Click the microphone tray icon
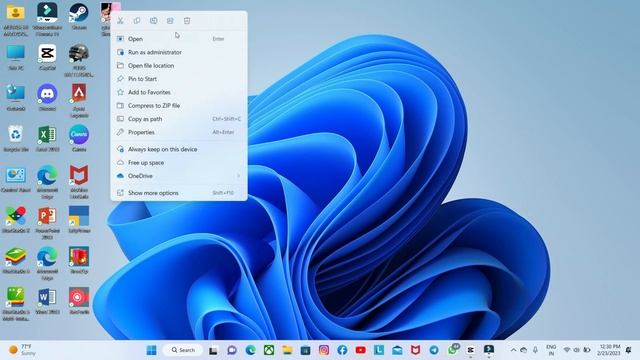The height and width of the screenshot is (360, 640). click(535, 350)
